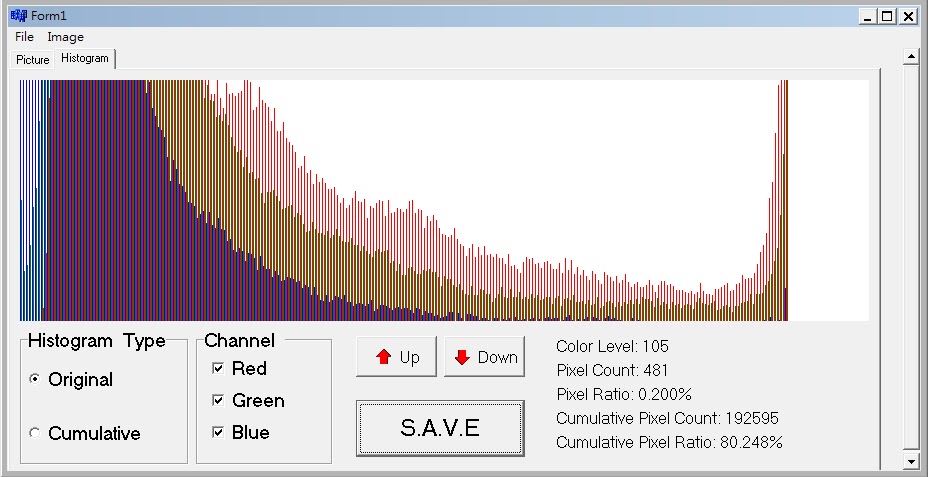Switch to the Picture tab
The width and height of the screenshot is (928, 477).
[x=33, y=60]
